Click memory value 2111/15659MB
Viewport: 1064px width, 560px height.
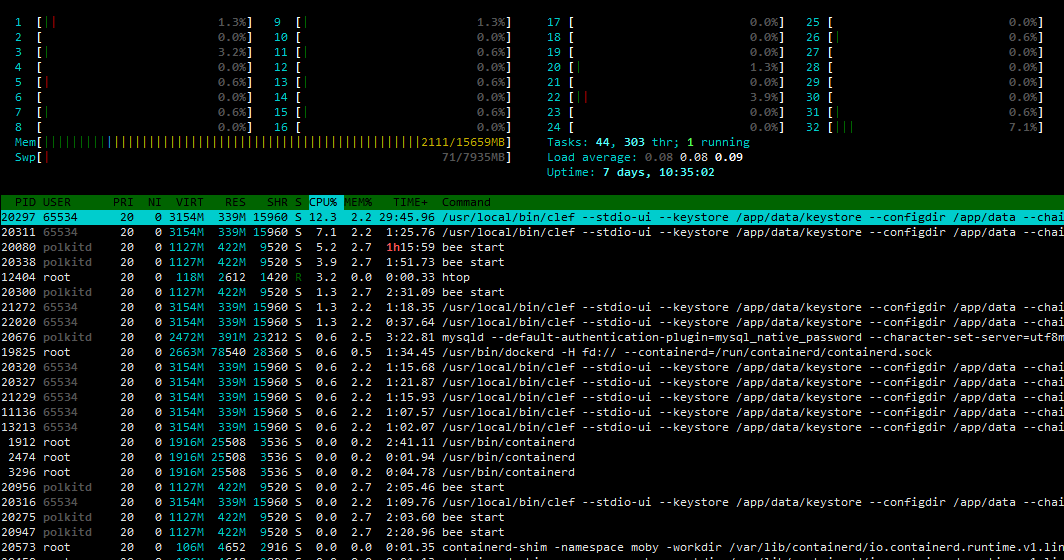pyautogui.click(x=463, y=142)
